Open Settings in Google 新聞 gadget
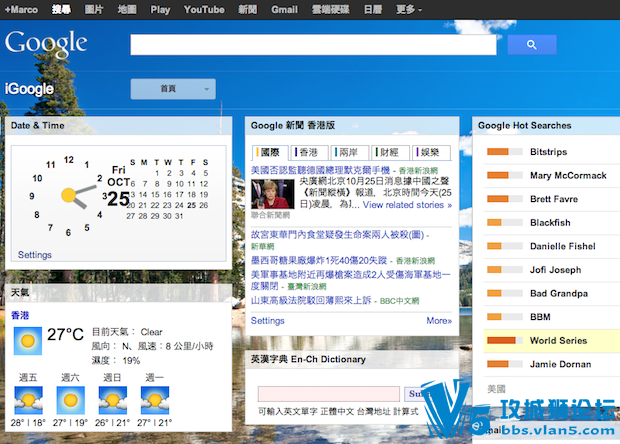 coord(268,321)
